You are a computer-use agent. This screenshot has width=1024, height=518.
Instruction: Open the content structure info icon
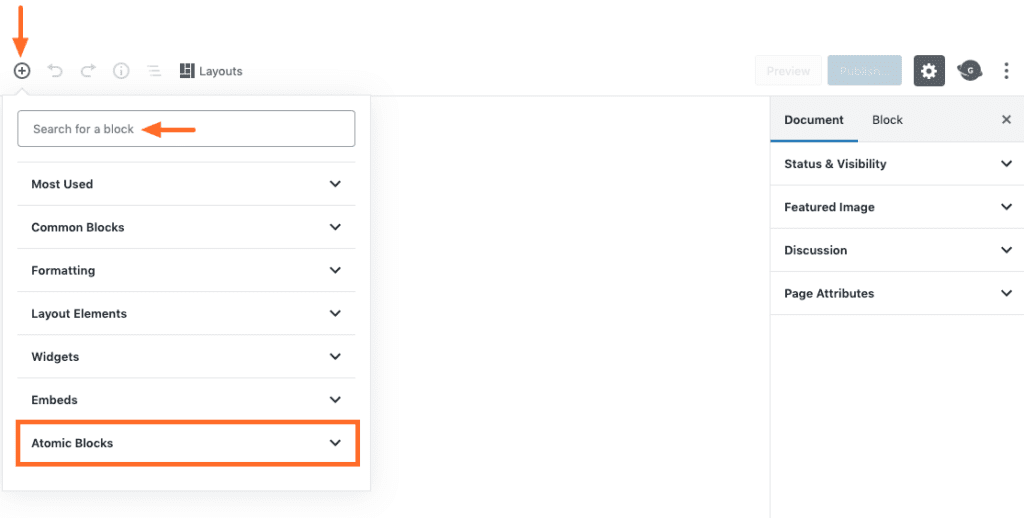coord(121,71)
